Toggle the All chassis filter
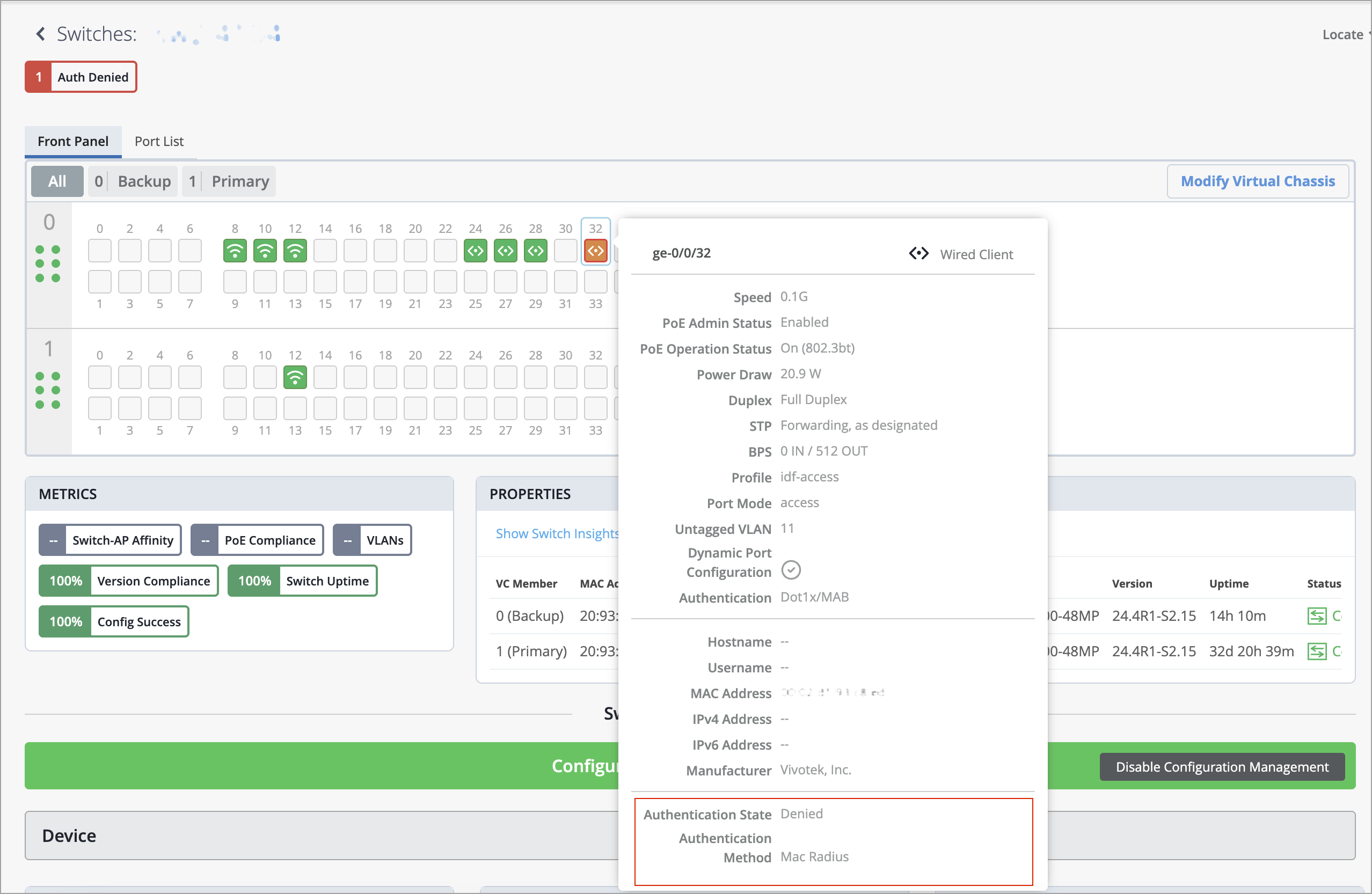 [x=56, y=181]
